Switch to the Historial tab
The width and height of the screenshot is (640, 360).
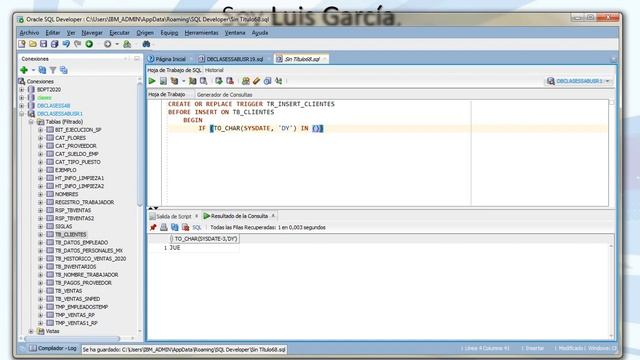214,70
